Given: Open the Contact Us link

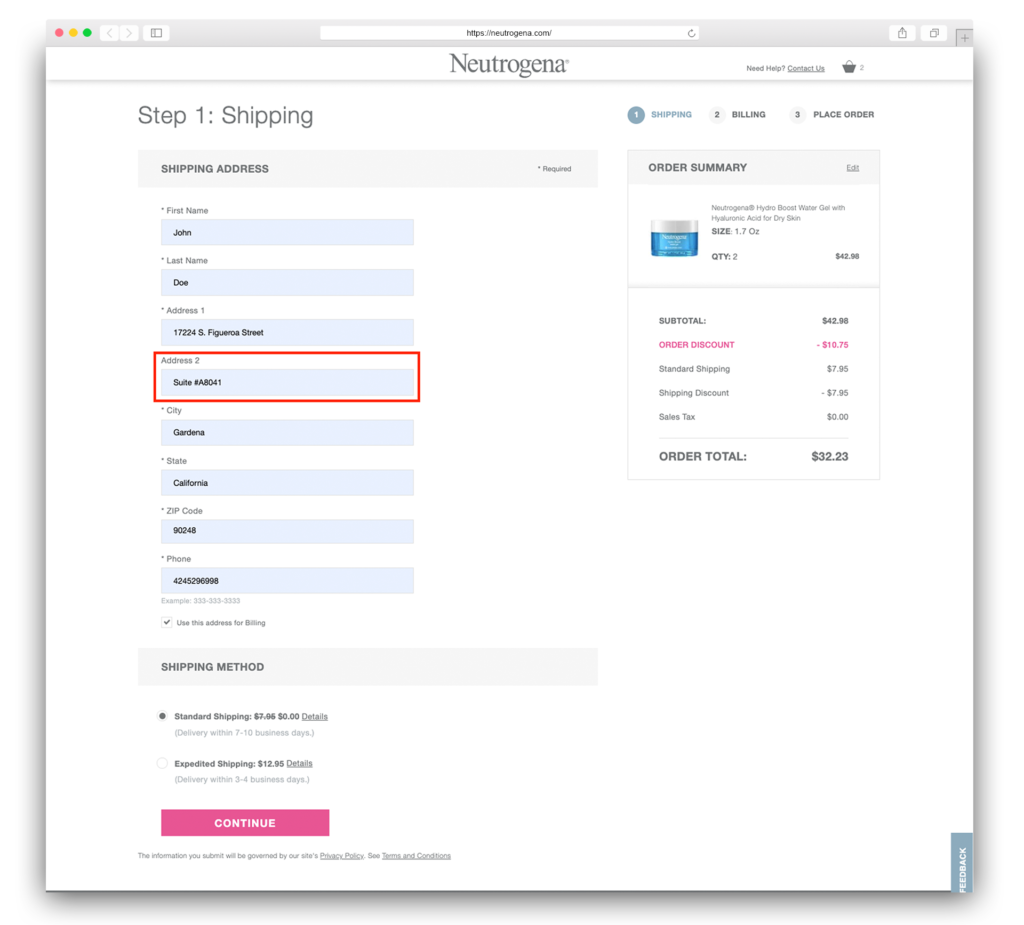Looking at the screenshot, I should coord(805,68).
